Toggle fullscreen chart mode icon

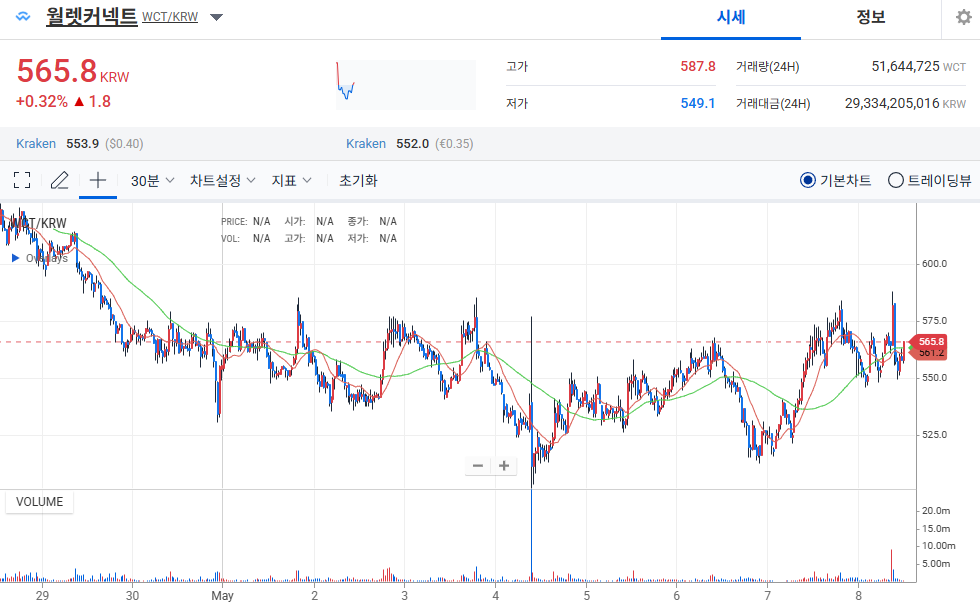(x=22, y=181)
